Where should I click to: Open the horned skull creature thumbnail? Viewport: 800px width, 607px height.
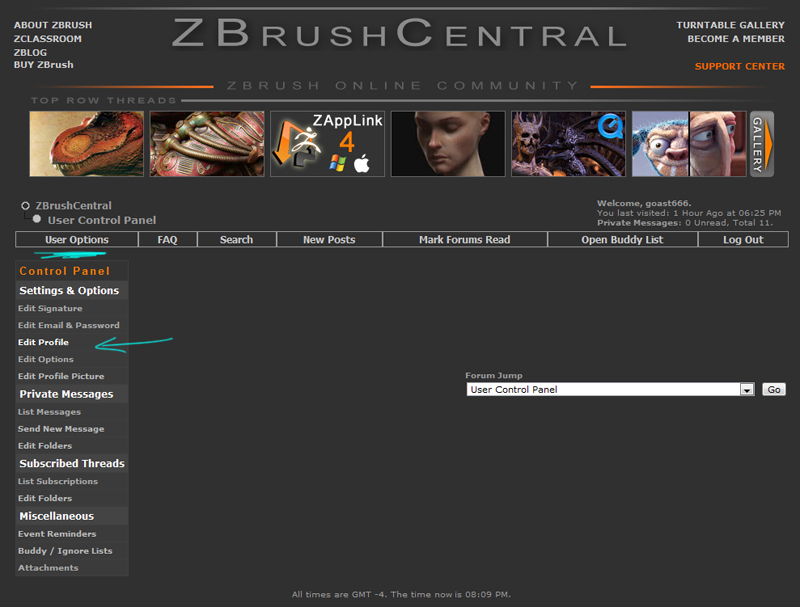568,144
